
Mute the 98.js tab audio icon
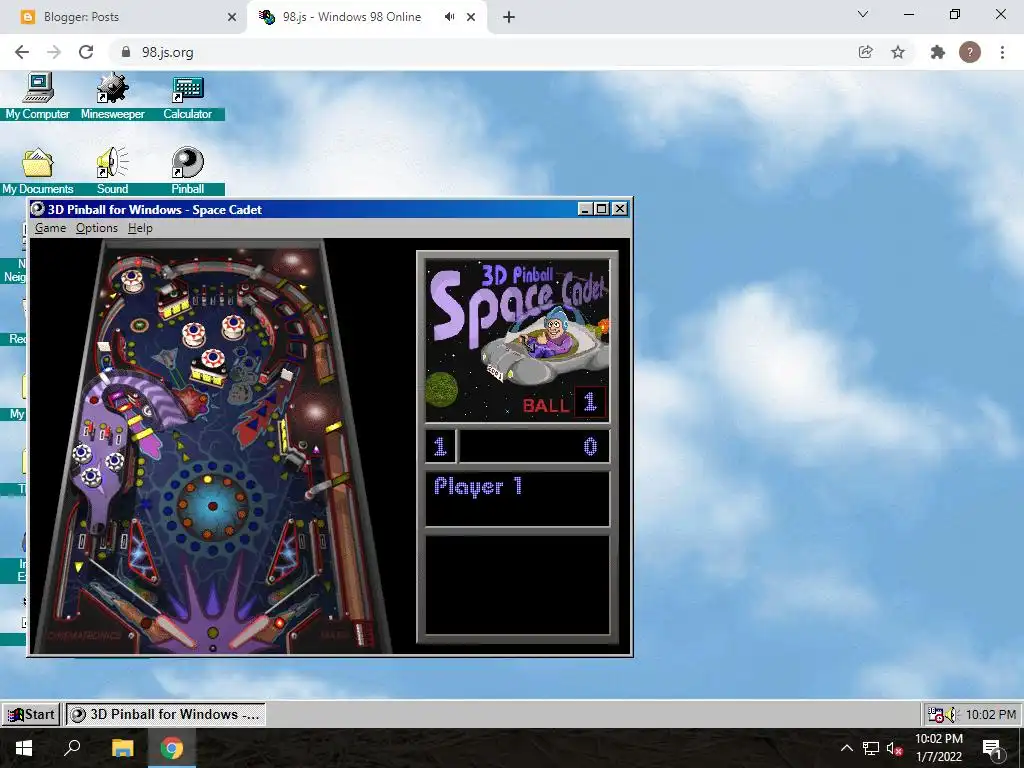(449, 17)
